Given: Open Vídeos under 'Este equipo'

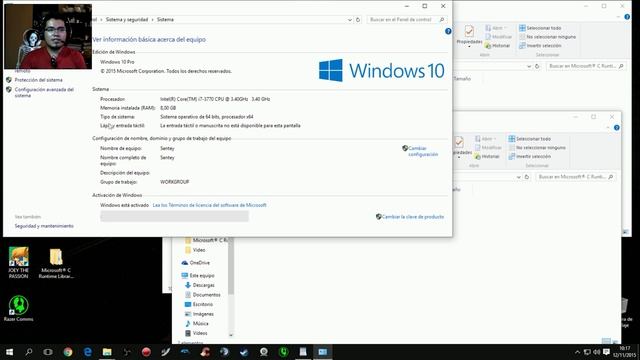Looking at the screenshot, I should pos(196,333).
